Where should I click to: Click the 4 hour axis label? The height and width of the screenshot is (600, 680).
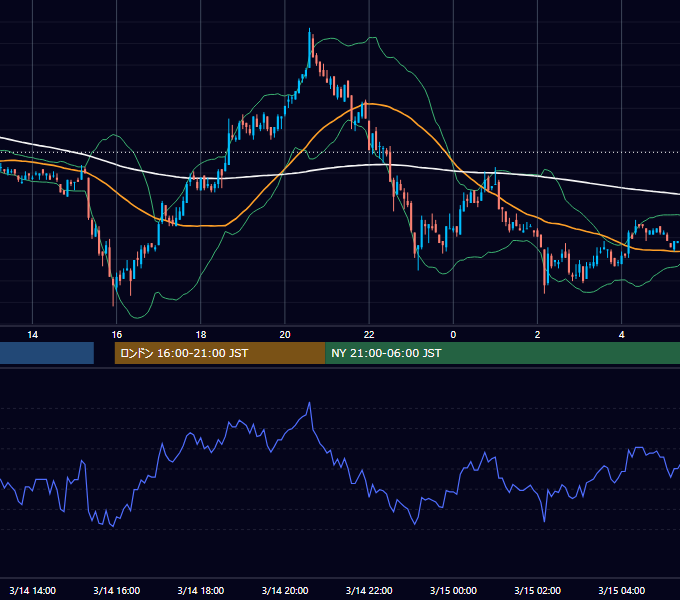621,335
